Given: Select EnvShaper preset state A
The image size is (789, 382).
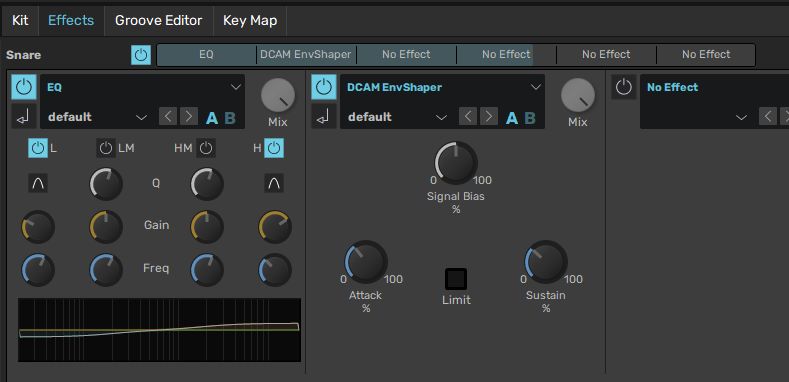Looking at the screenshot, I should [512, 118].
